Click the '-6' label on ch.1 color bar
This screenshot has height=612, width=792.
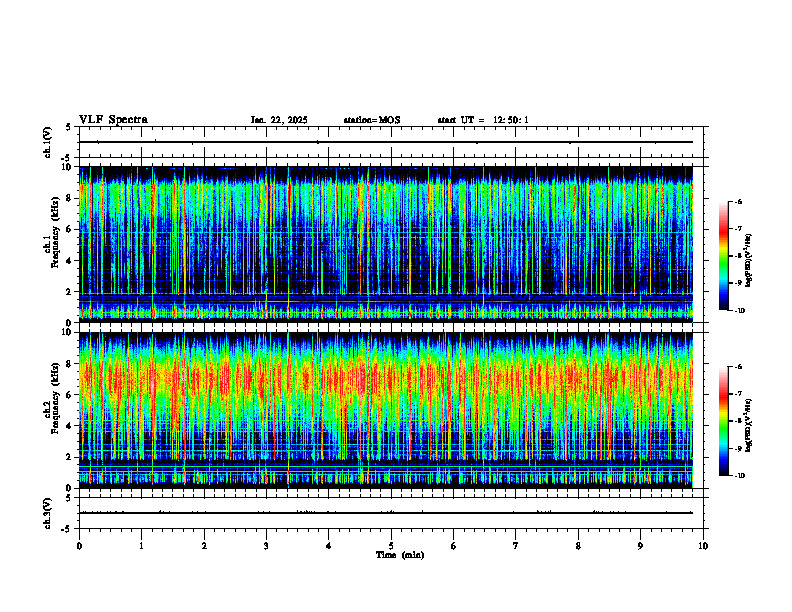pos(737,201)
